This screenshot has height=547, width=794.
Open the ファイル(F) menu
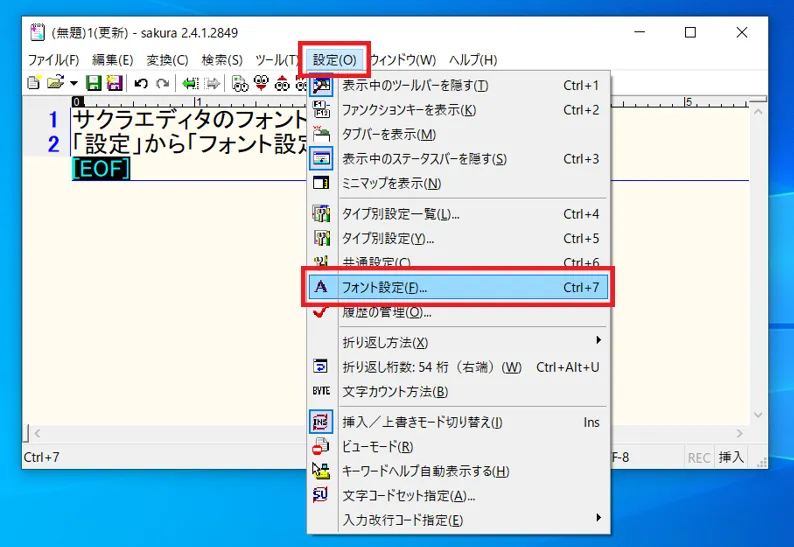coord(54,60)
